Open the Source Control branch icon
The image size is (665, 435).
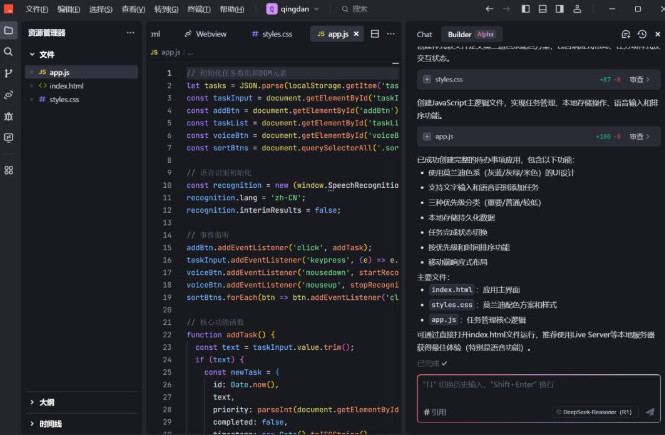pos(8,73)
